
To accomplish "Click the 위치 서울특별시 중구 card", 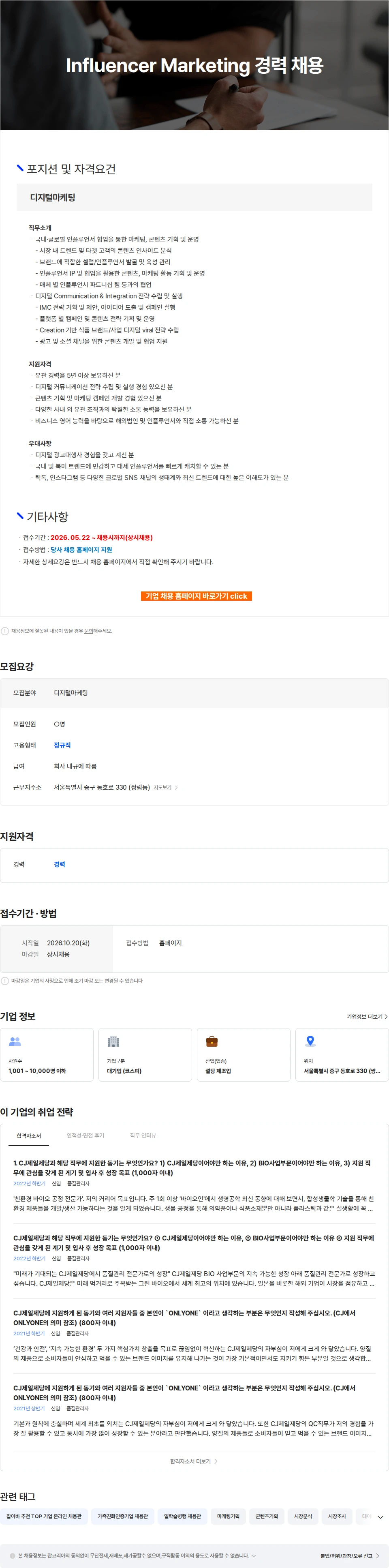I will click(x=342, y=1055).
